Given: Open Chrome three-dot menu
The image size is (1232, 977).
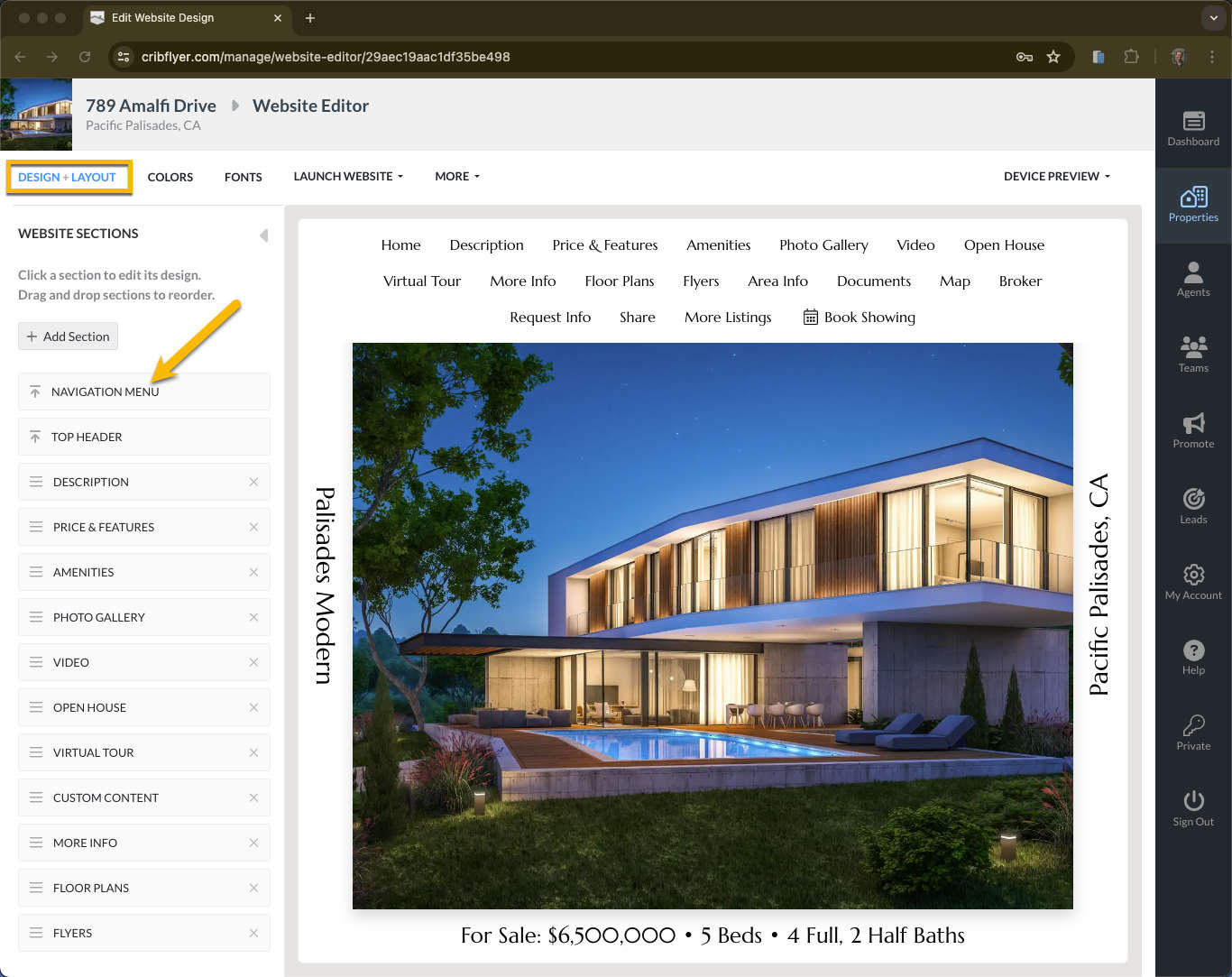Looking at the screenshot, I should coord(1212,57).
